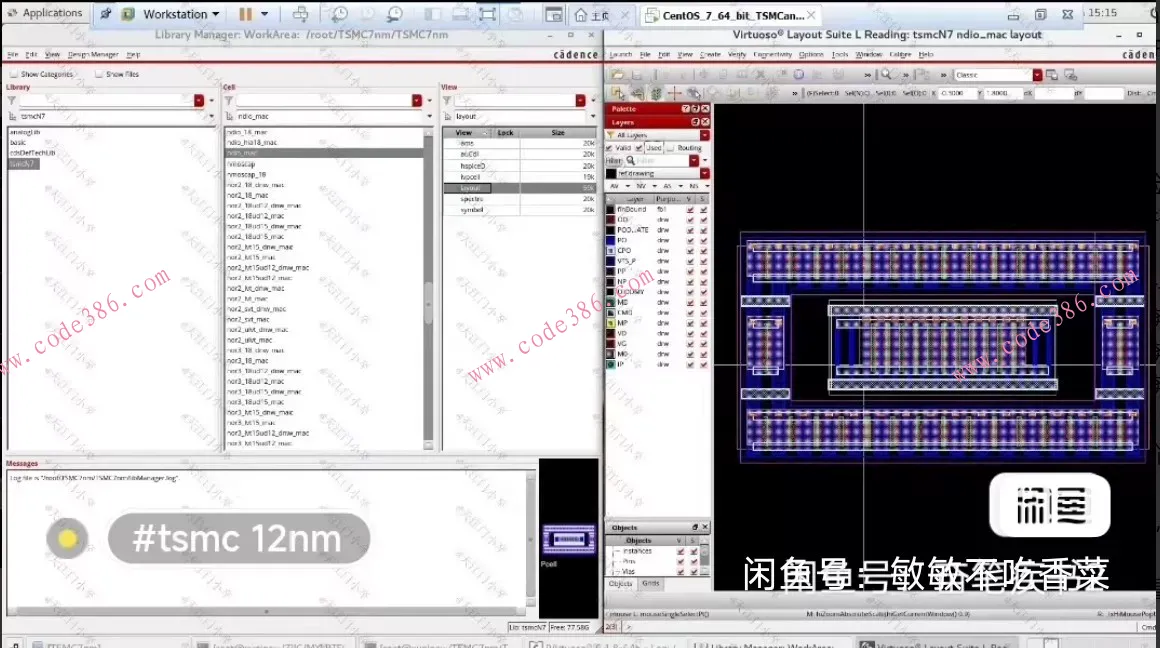Click the pause icon in Workstation toolbar
1160x648 pixels.
[246, 13]
